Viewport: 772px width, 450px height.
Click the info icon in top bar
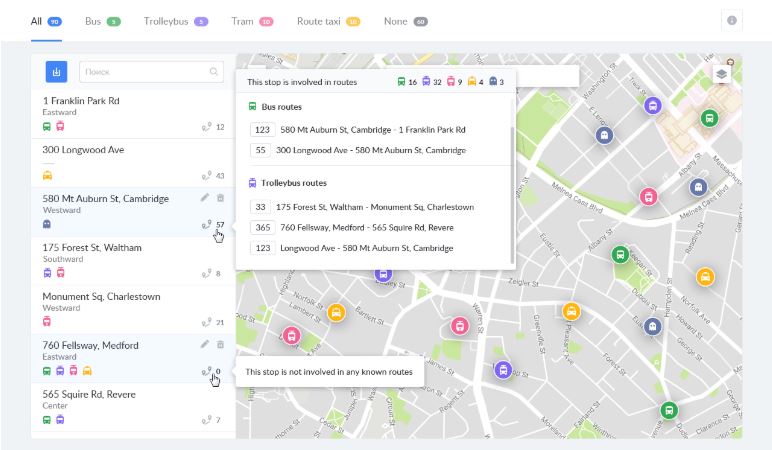coord(731,20)
